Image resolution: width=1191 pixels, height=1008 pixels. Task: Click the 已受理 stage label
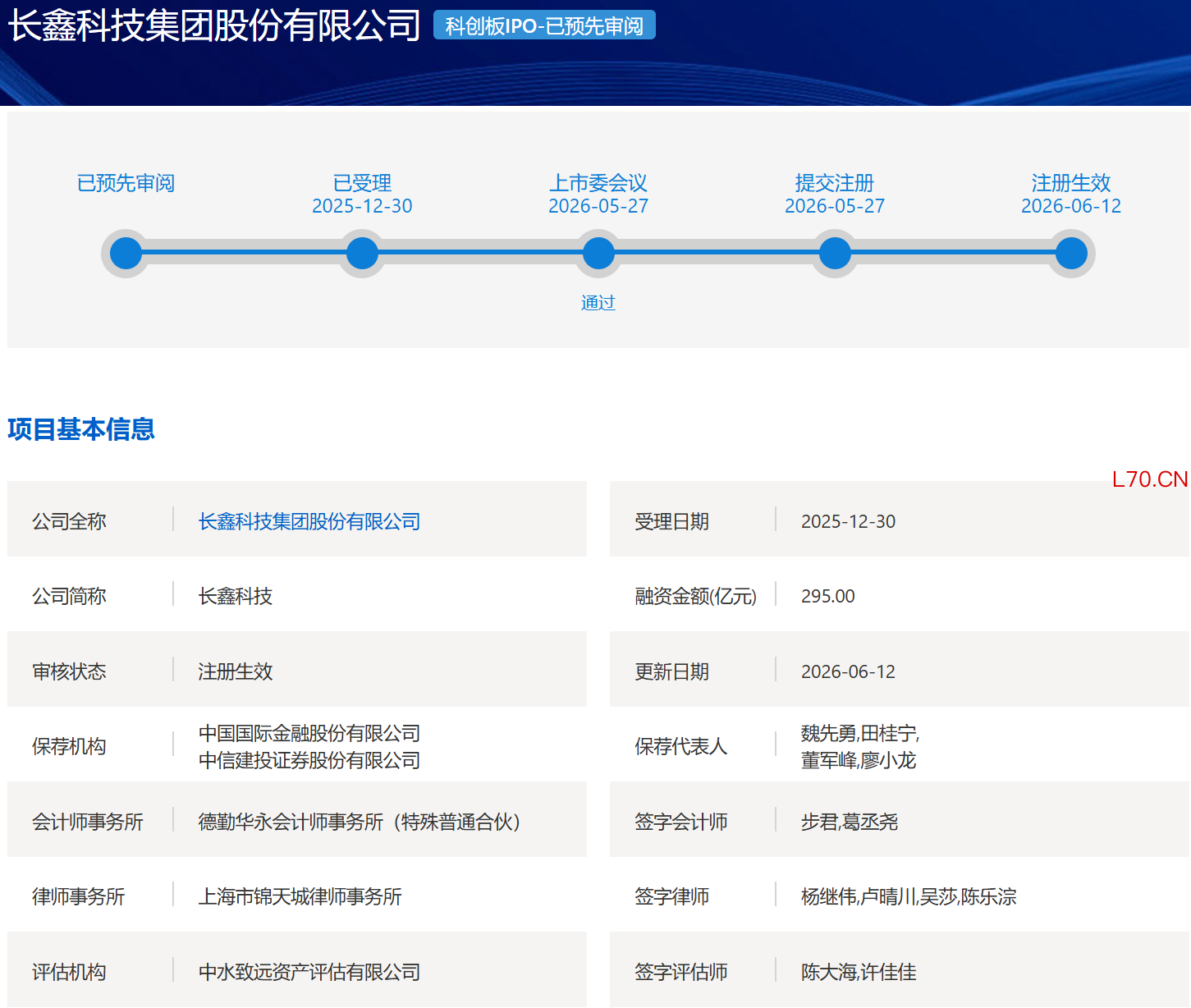point(362,183)
